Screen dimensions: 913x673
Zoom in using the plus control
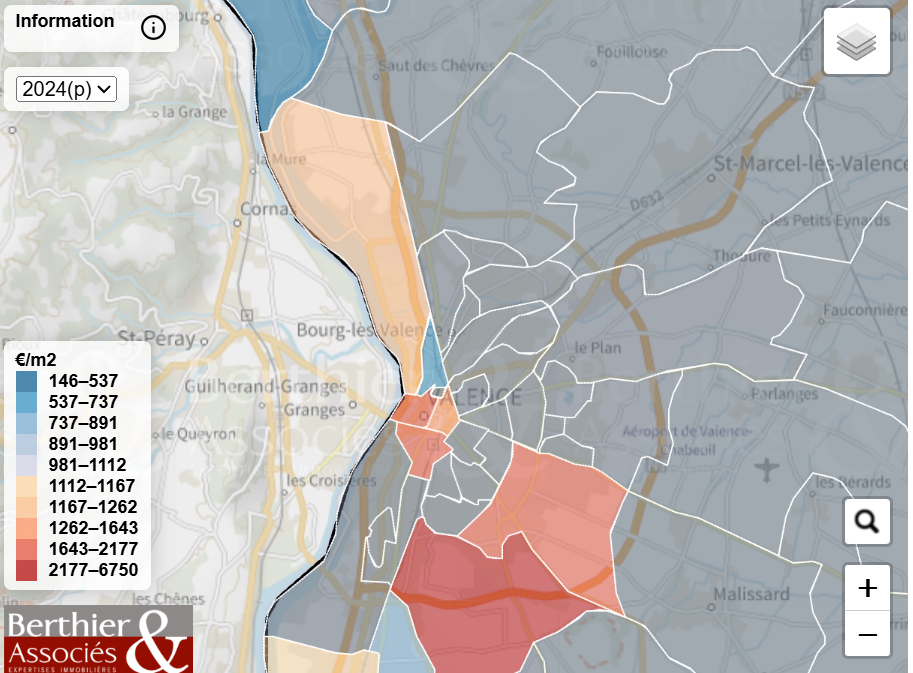pos(868,587)
